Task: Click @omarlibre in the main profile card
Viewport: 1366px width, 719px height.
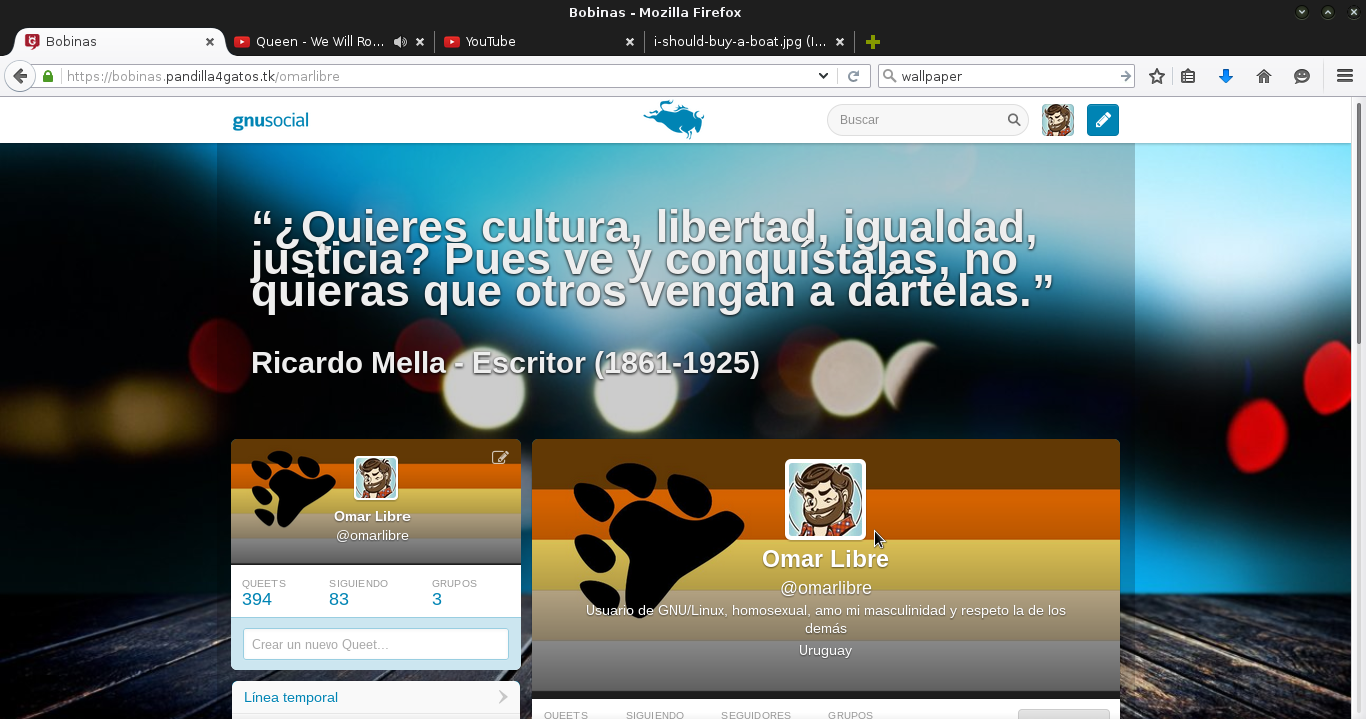Action: pyautogui.click(x=825, y=588)
